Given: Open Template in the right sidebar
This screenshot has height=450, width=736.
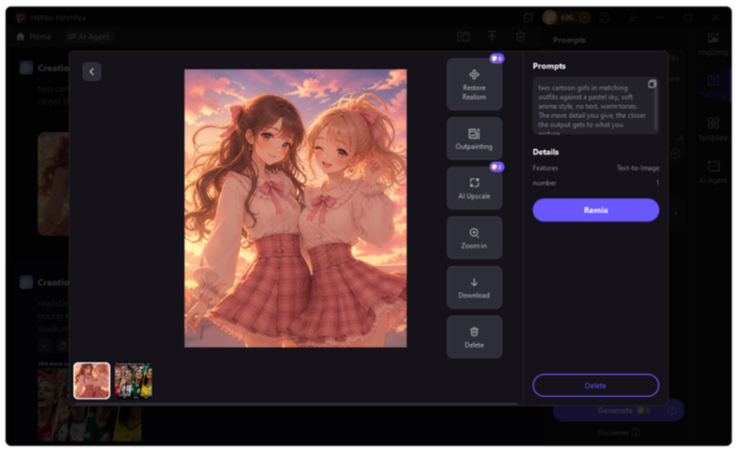Looking at the screenshot, I should 713,130.
